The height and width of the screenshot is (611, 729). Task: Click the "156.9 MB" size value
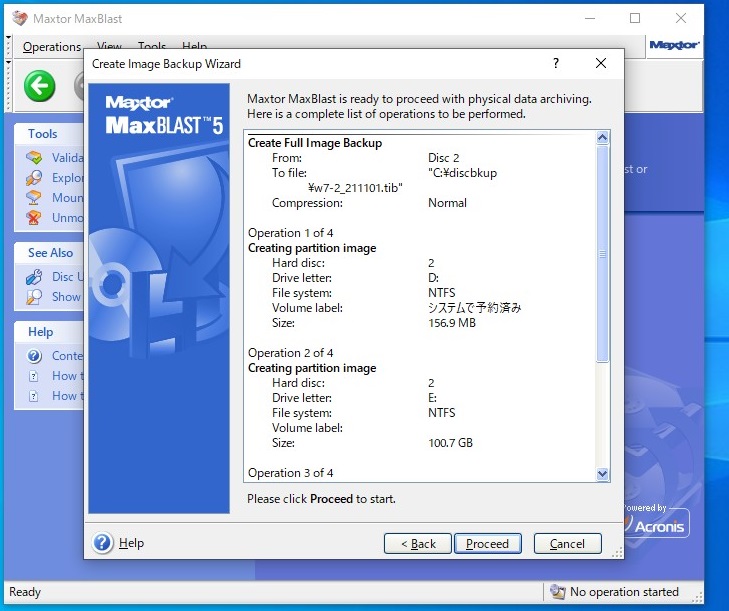click(x=452, y=323)
